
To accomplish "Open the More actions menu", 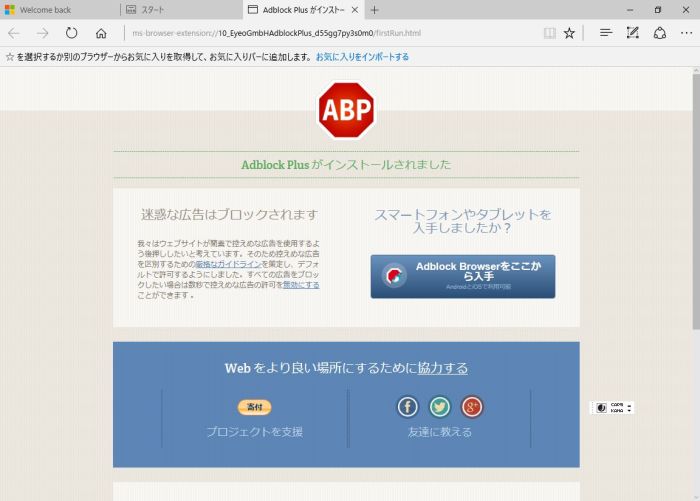I will point(685,33).
